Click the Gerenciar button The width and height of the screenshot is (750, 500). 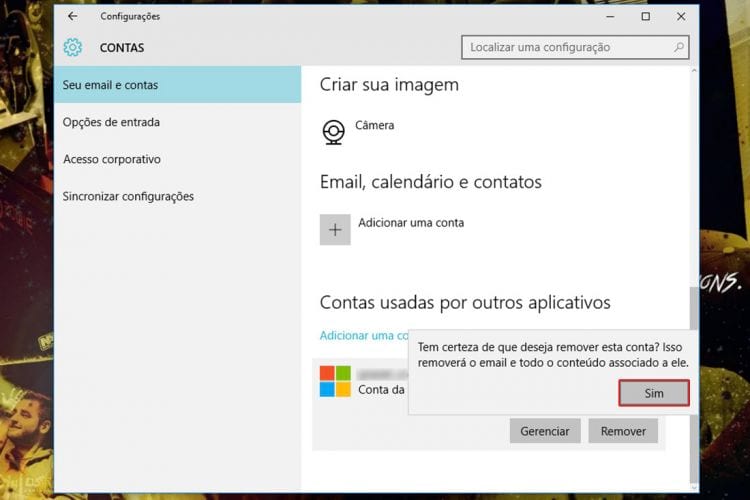pos(545,431)
